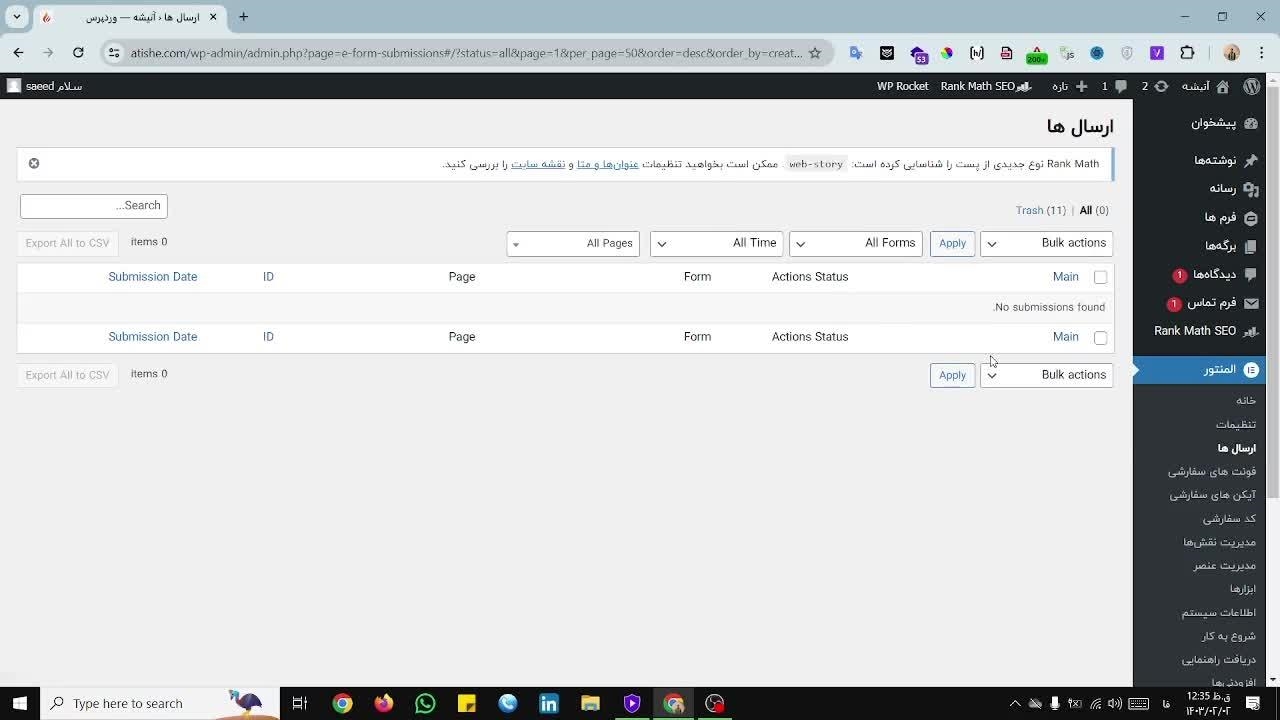Select the custom fonts submenu item

1211,471
